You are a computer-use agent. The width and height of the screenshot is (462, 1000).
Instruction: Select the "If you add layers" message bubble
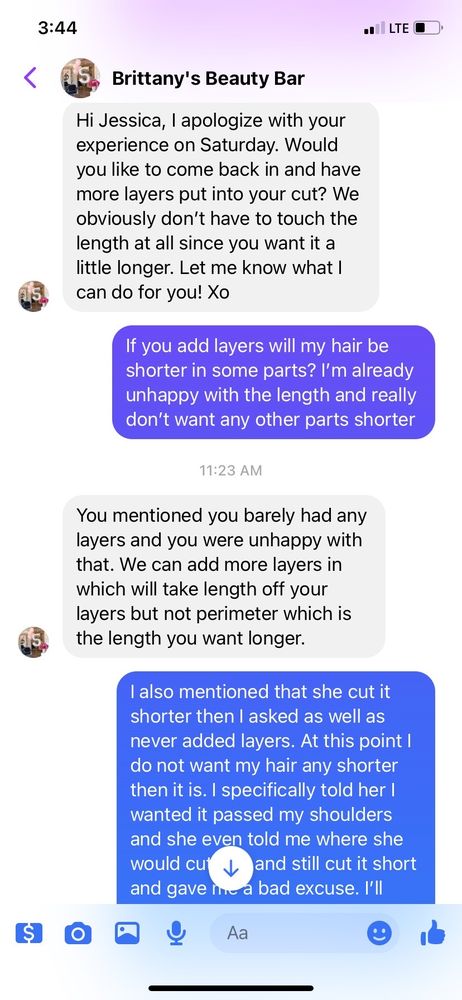click(x=274, y=382)
